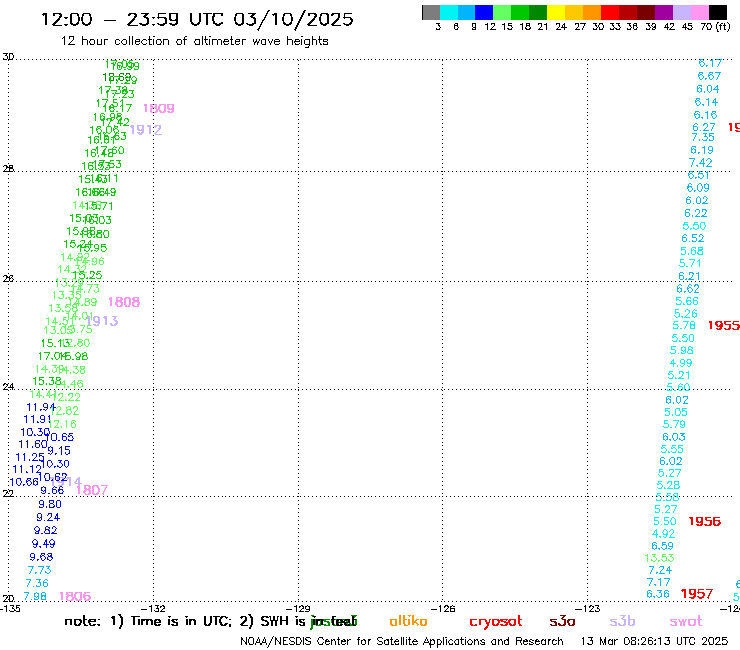Click the 's3b' satellite legend label

tap(622, 621)
